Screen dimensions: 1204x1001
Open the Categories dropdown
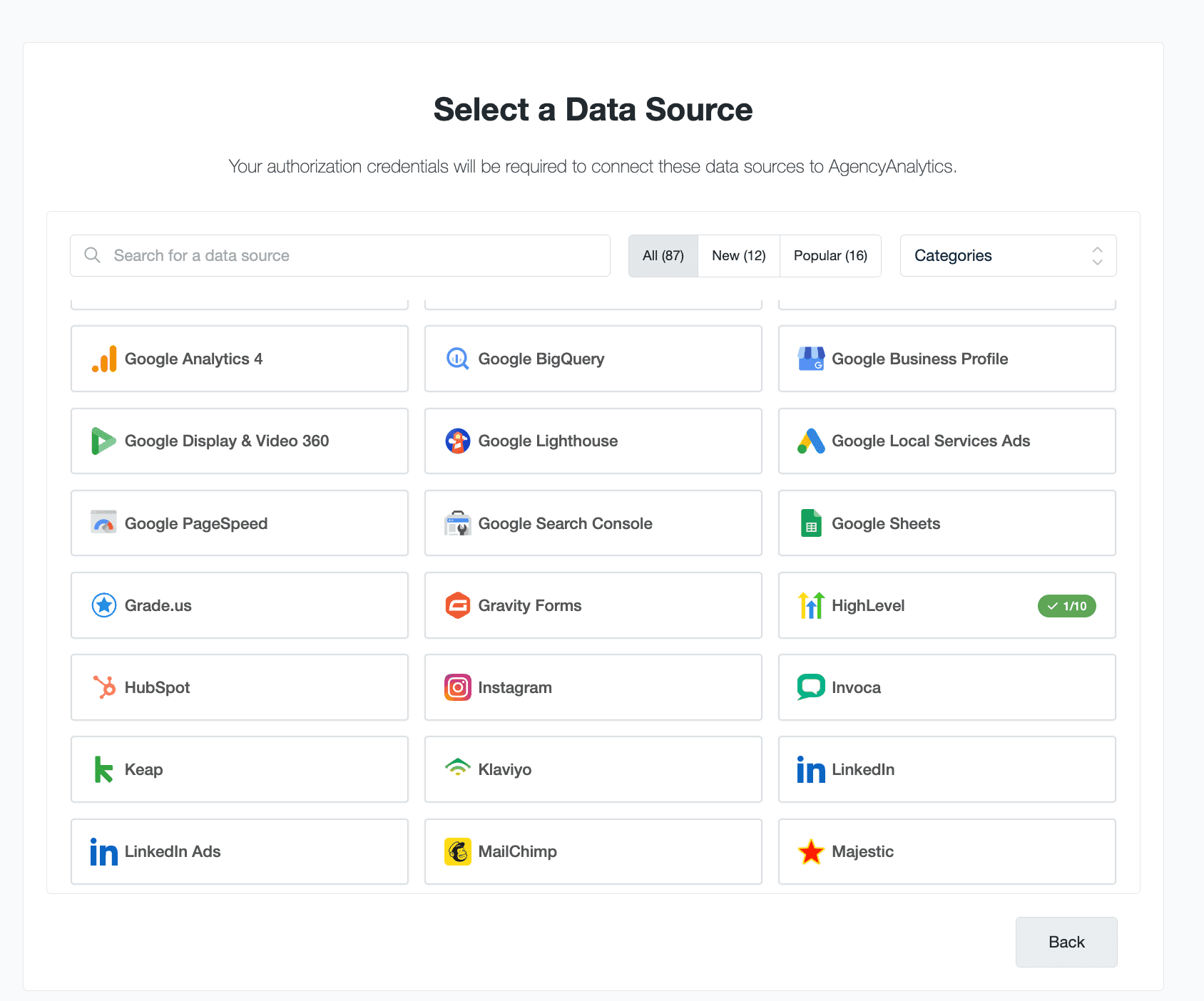pyautogui.click(x=1007, y=255)
